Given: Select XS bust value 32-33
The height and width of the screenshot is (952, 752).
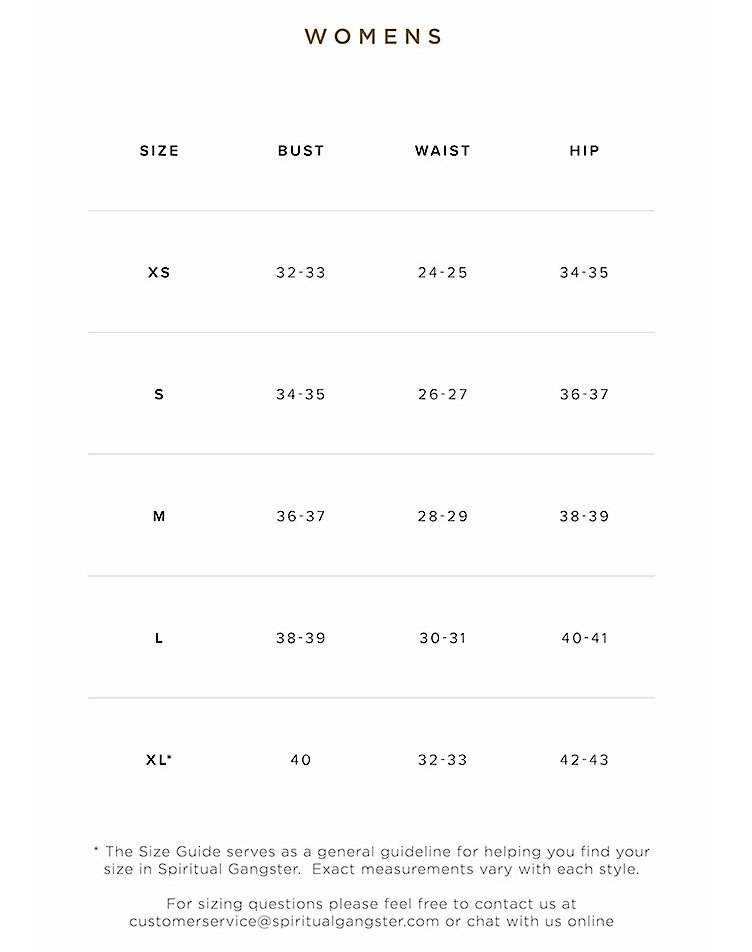Looking at the screenshot, I should (301, 273).
